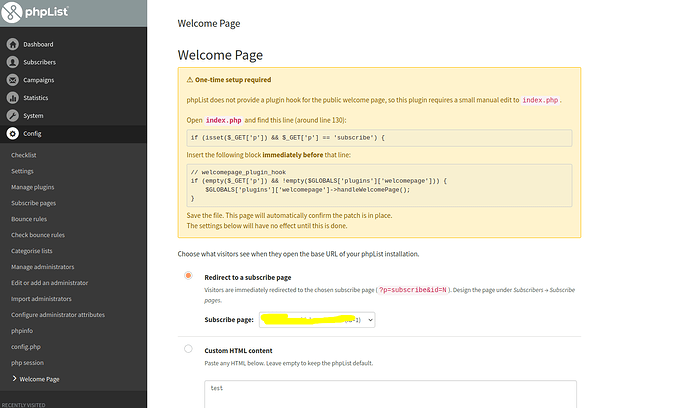Select Welcome Page in sidebar submenu

40,379
